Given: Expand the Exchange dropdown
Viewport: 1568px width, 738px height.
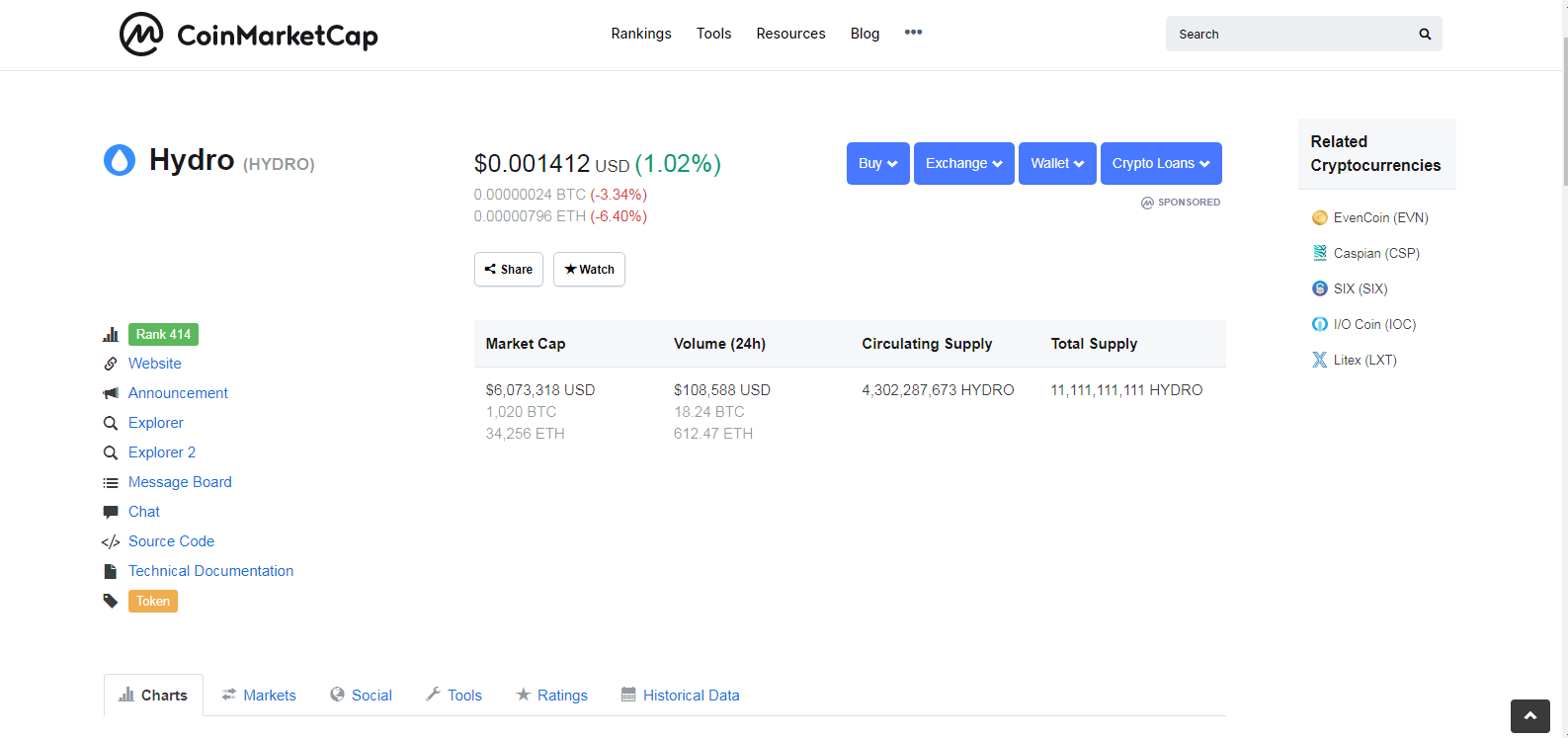Looking at the screenshot, I should [964, 163].
